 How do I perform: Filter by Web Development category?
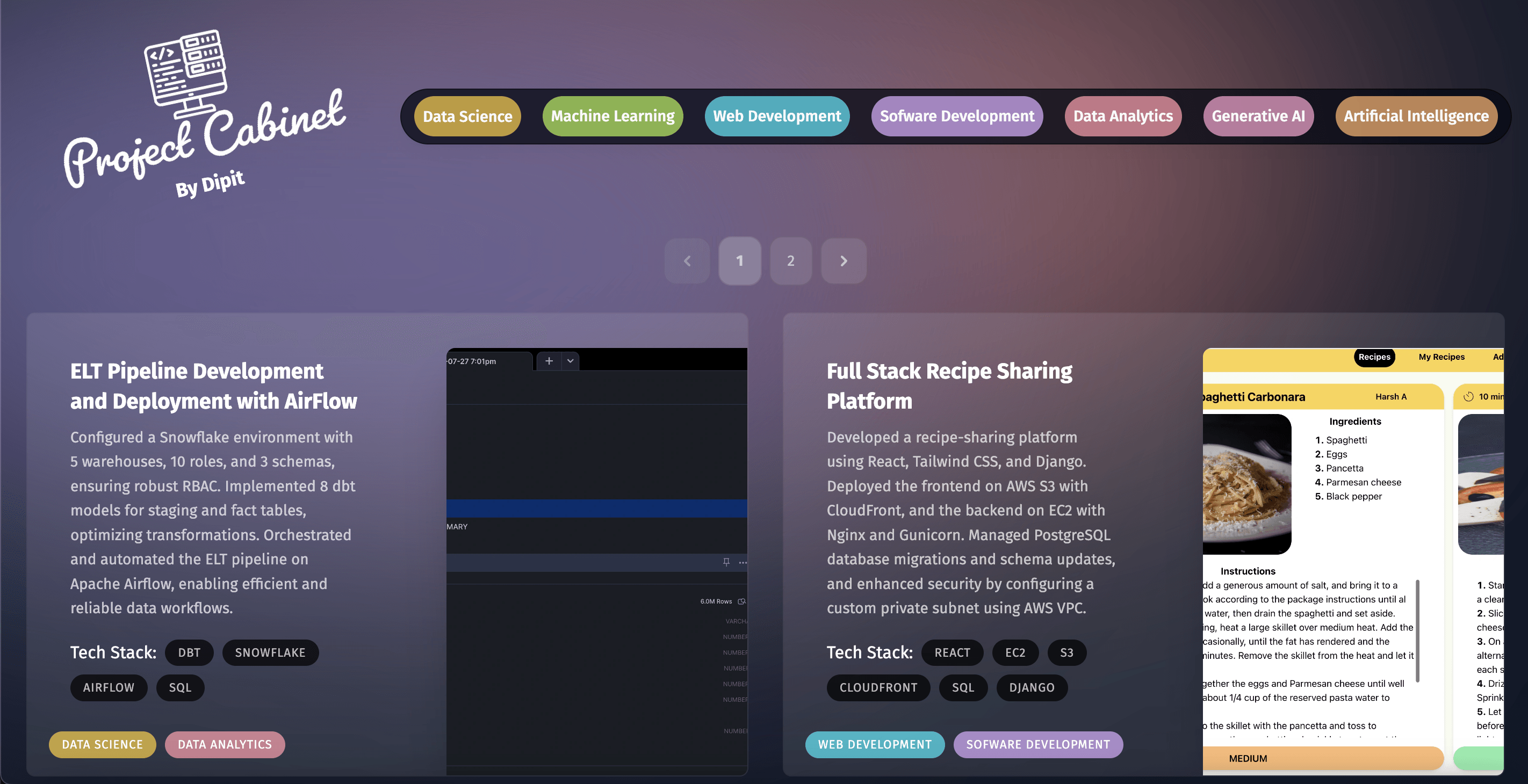pyautogui.click(x=777, y=116)
